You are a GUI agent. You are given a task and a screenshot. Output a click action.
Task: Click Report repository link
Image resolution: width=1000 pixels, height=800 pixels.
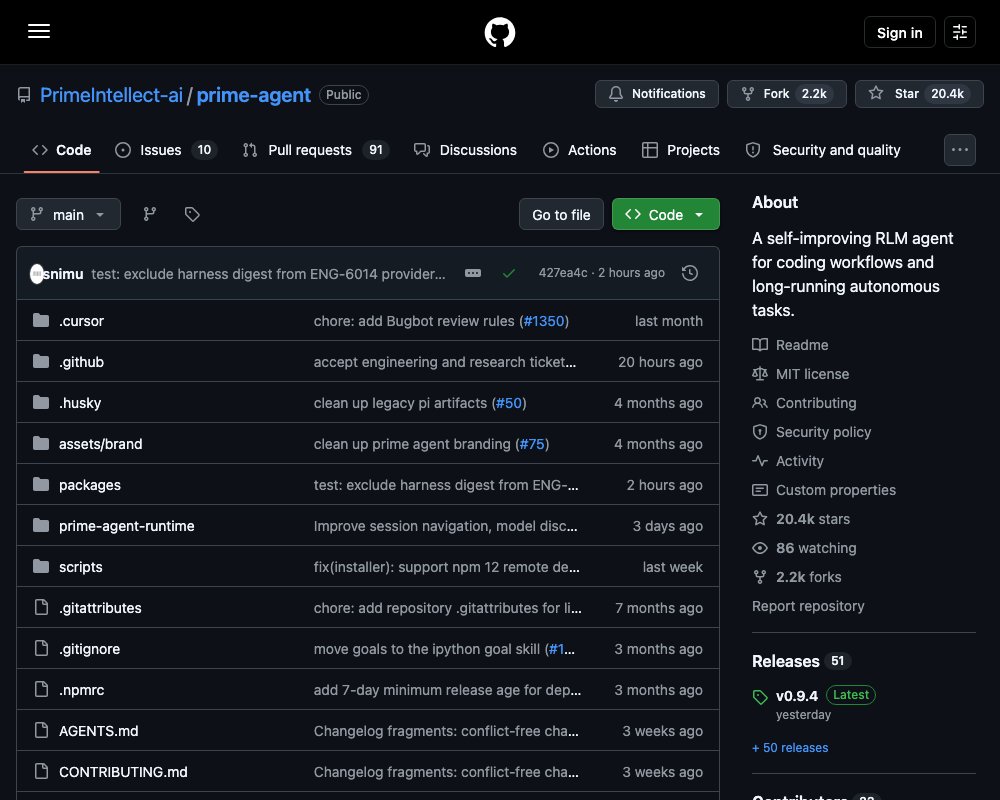point(808,606)
